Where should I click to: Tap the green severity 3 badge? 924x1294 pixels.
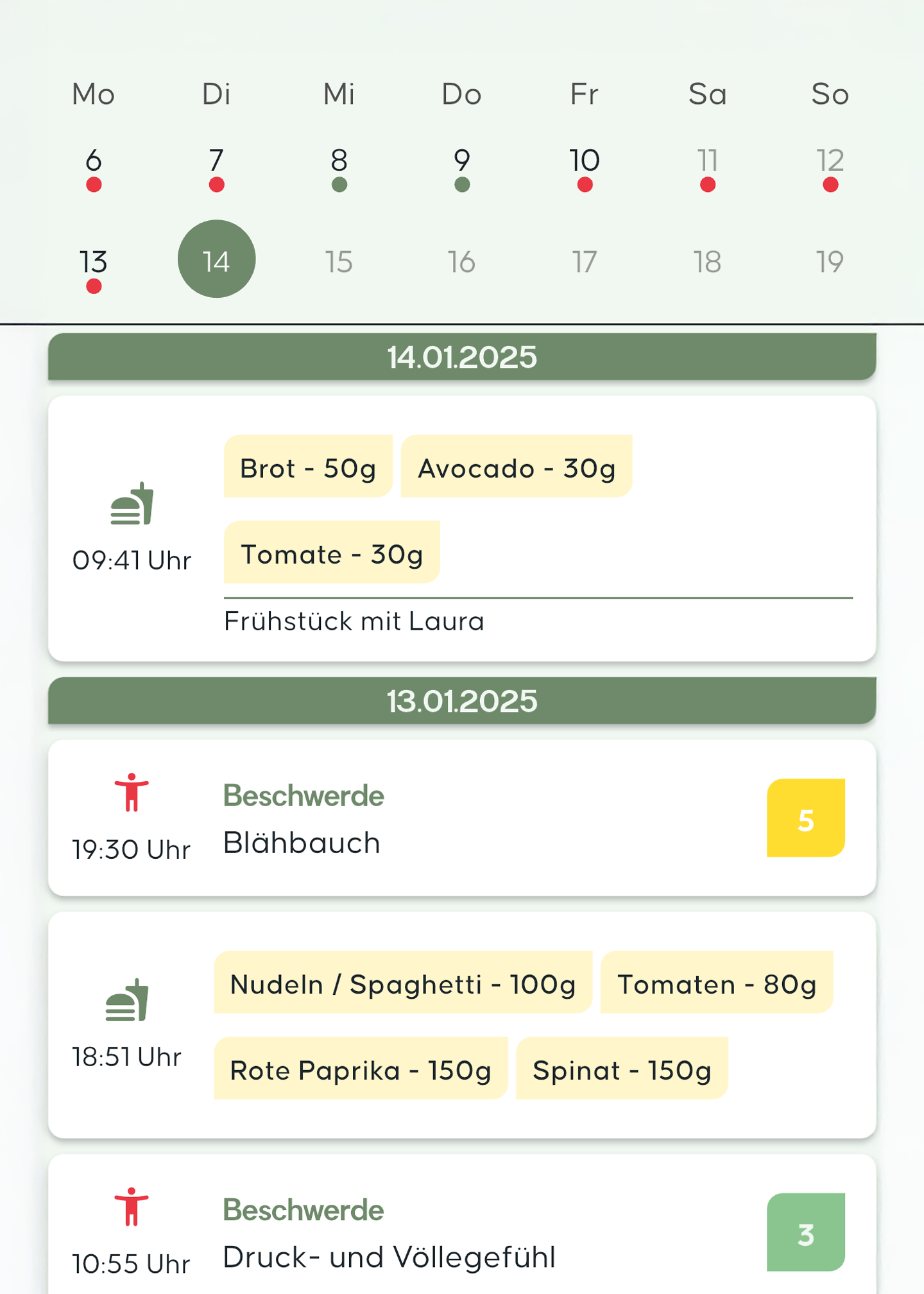tap(805, 1232)
